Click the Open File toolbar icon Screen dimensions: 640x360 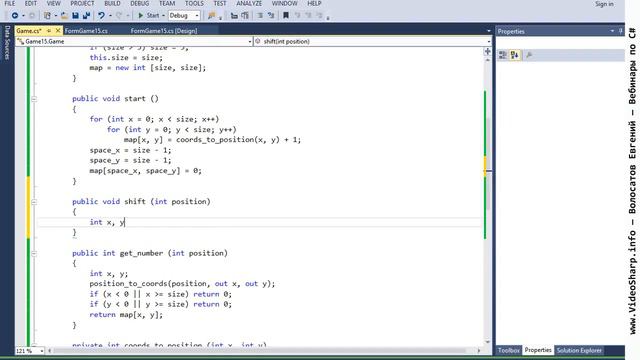(x=64, y=16)
